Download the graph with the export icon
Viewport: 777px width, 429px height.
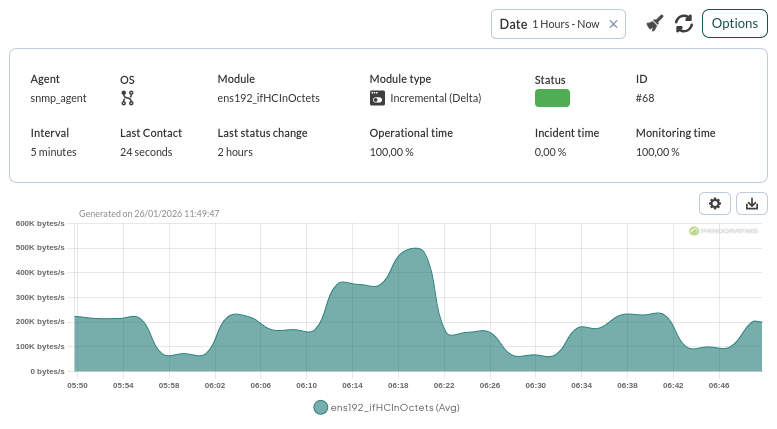[752, 203]
